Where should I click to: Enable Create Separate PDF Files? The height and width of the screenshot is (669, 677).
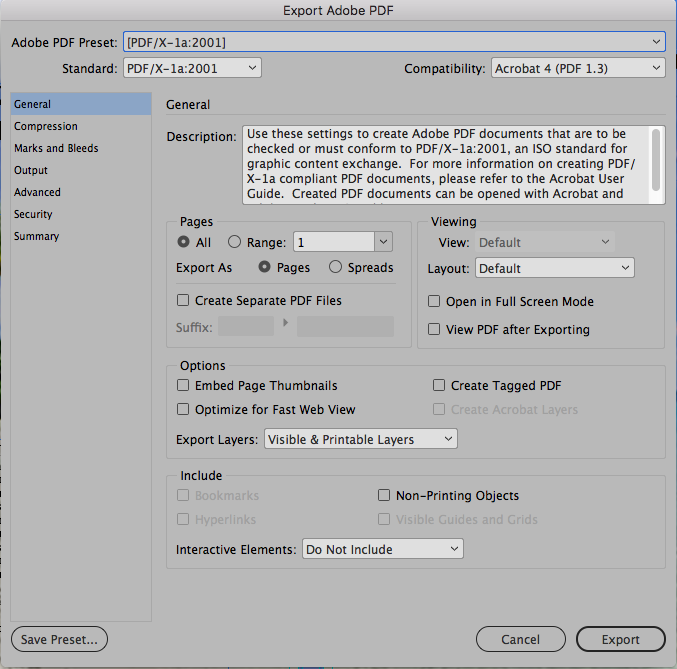[x=183, y=300]
